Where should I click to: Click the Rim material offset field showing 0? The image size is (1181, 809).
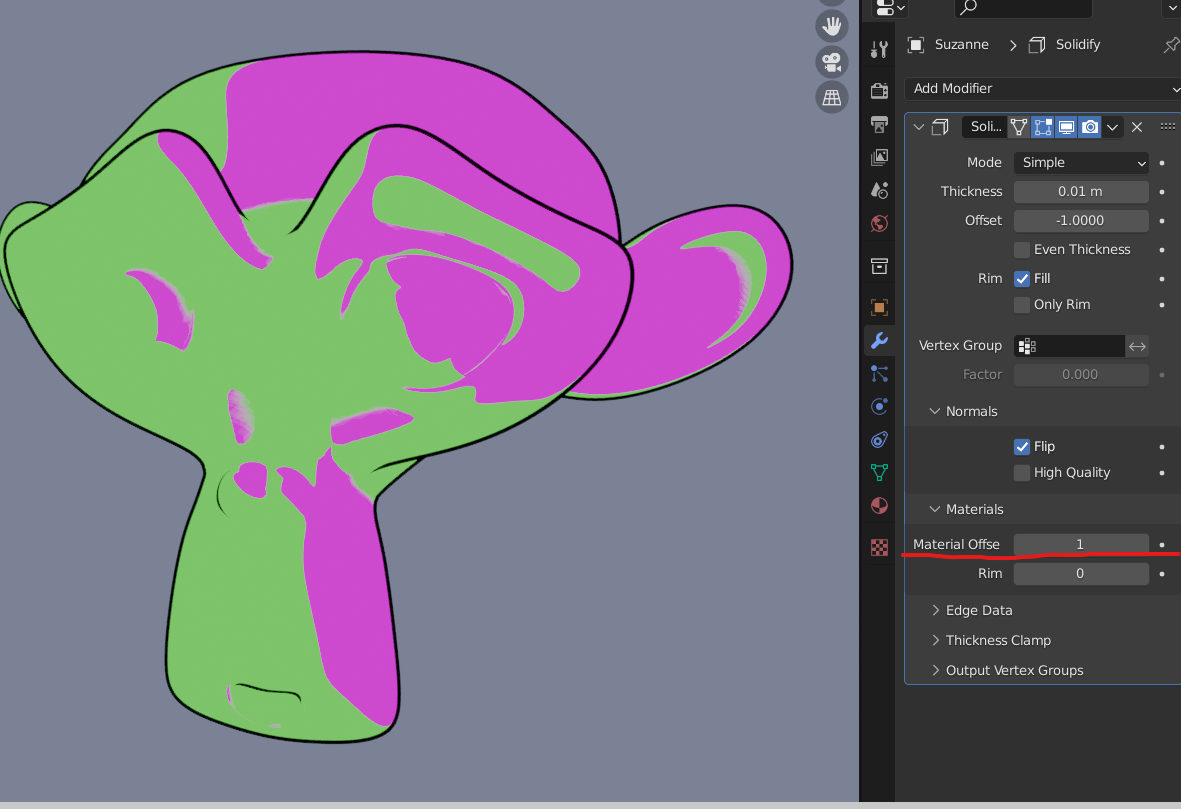pos(1081,574)
